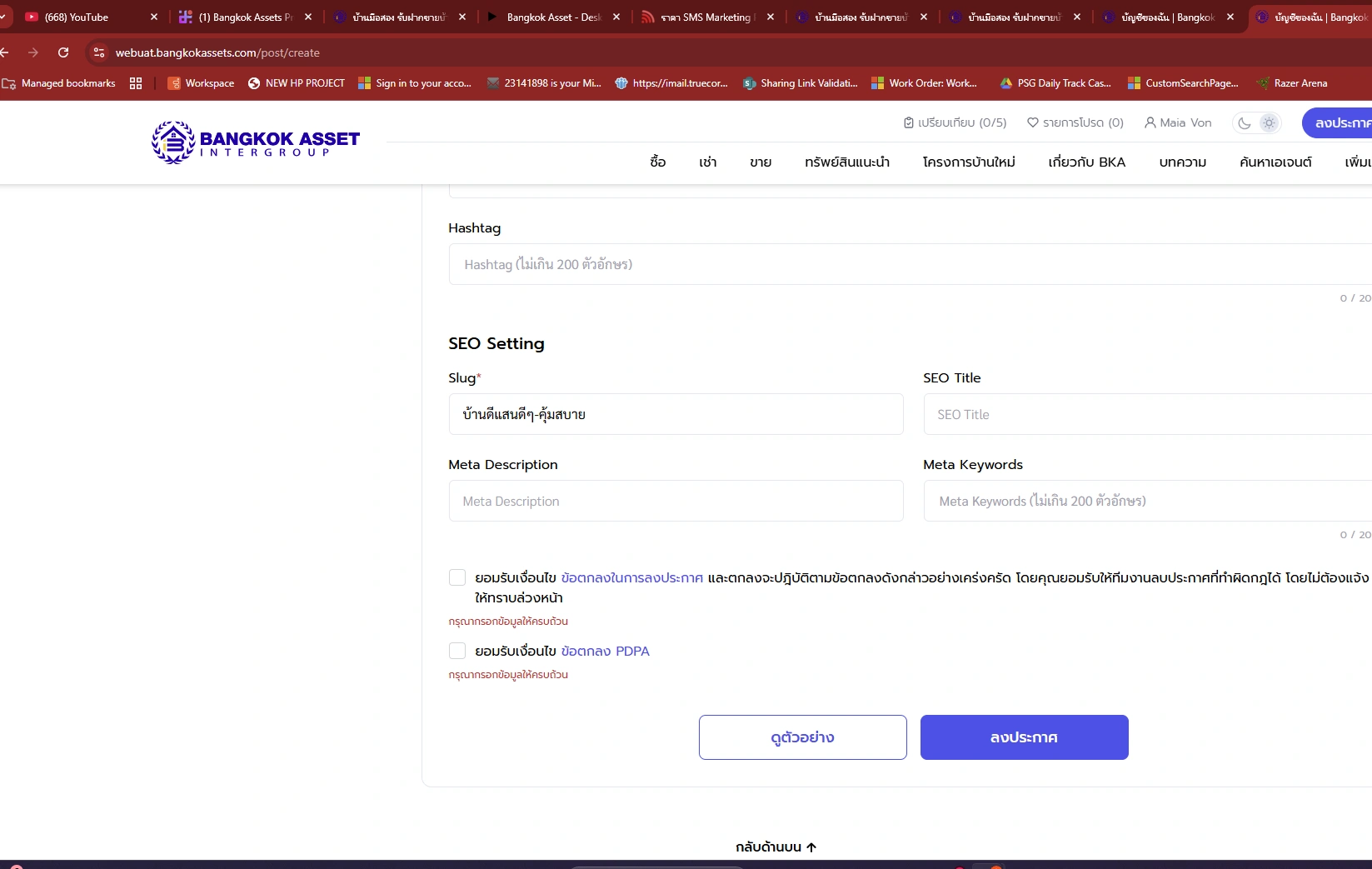This screenshot has width=1372, height=869.
Task: Open site information icon in address bar
Action: pos(98,52)
